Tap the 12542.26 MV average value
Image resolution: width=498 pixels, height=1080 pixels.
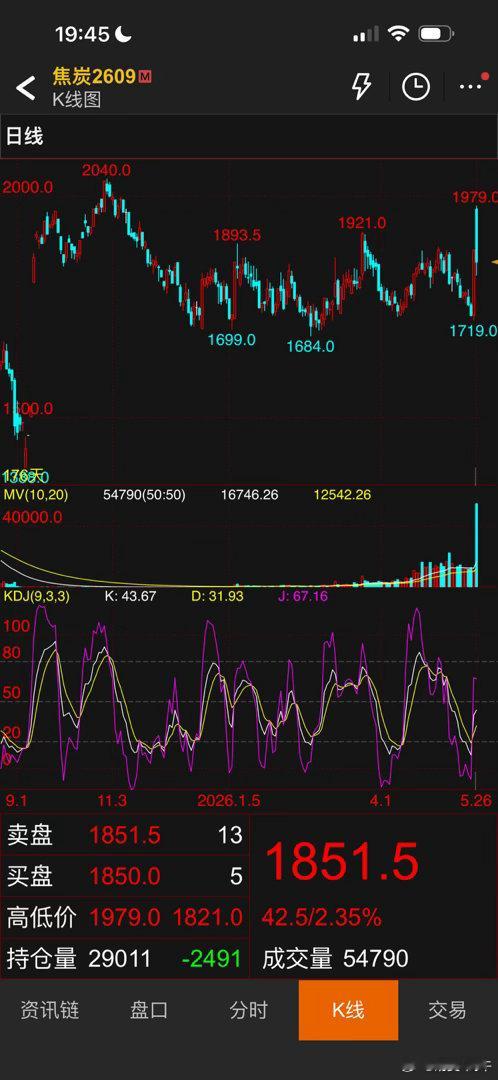pyautogui.click(x=342, y=495)
